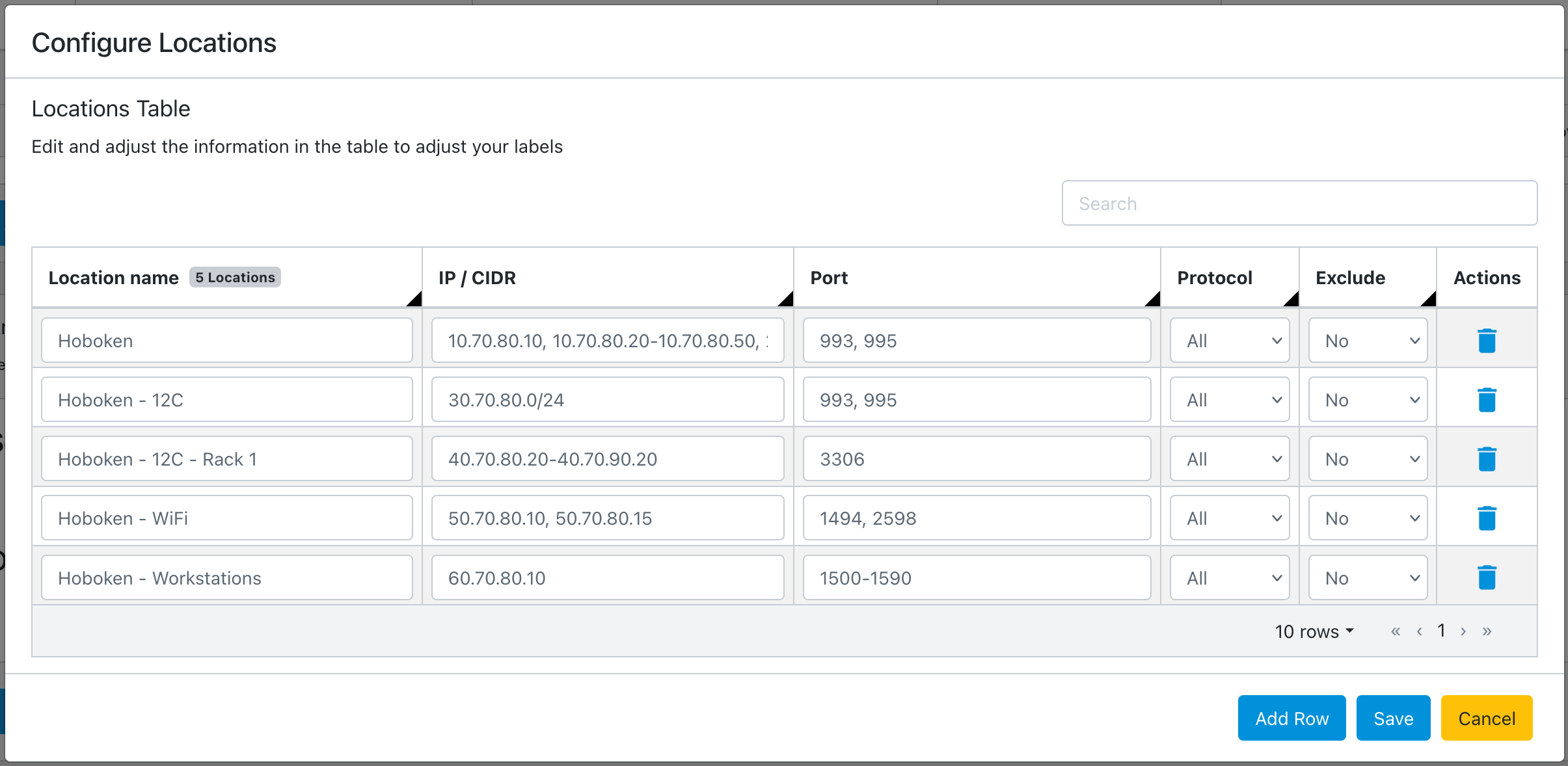
Task: Open Exclude dropdown for Rack 1 row
Action: click(x=1368, y=459)
